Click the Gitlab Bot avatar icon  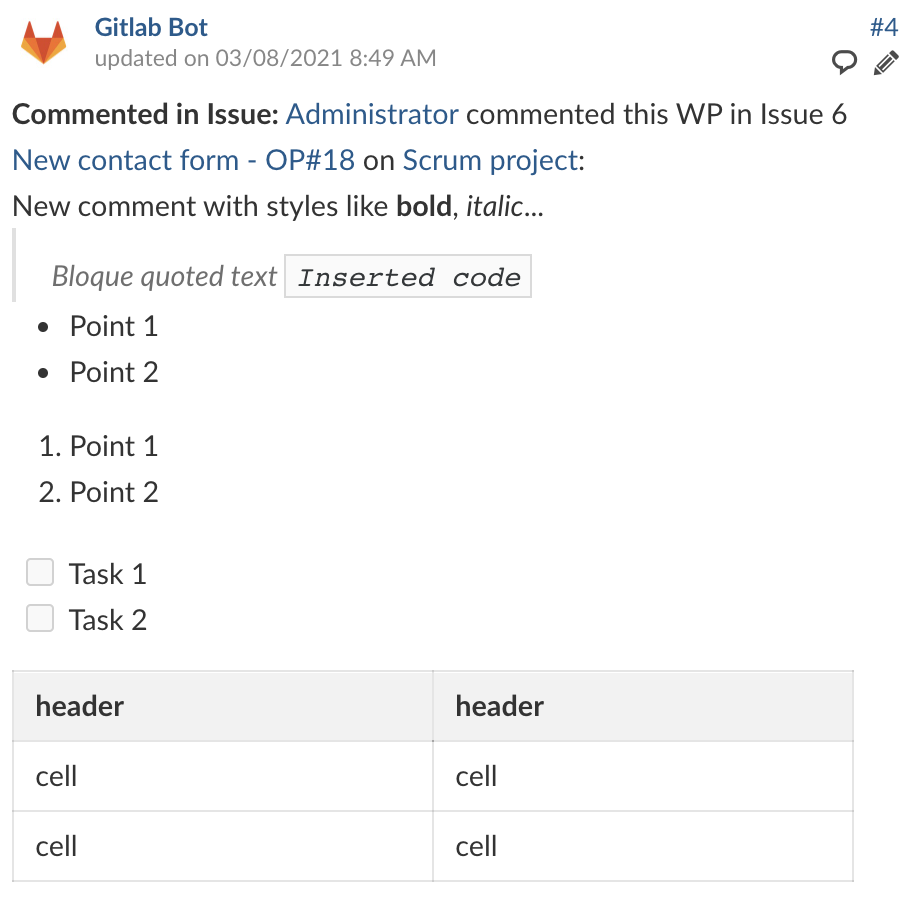point(44,42)
